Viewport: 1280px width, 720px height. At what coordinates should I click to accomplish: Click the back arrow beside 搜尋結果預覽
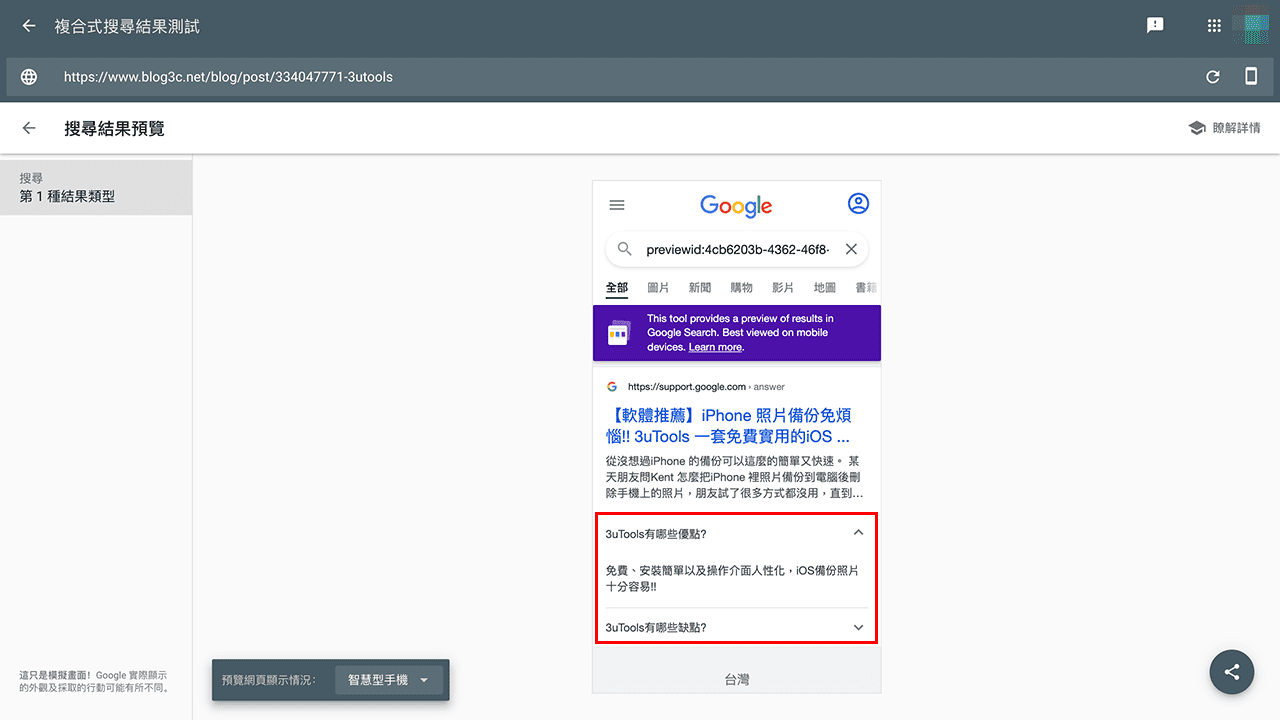tap(28, 127)
